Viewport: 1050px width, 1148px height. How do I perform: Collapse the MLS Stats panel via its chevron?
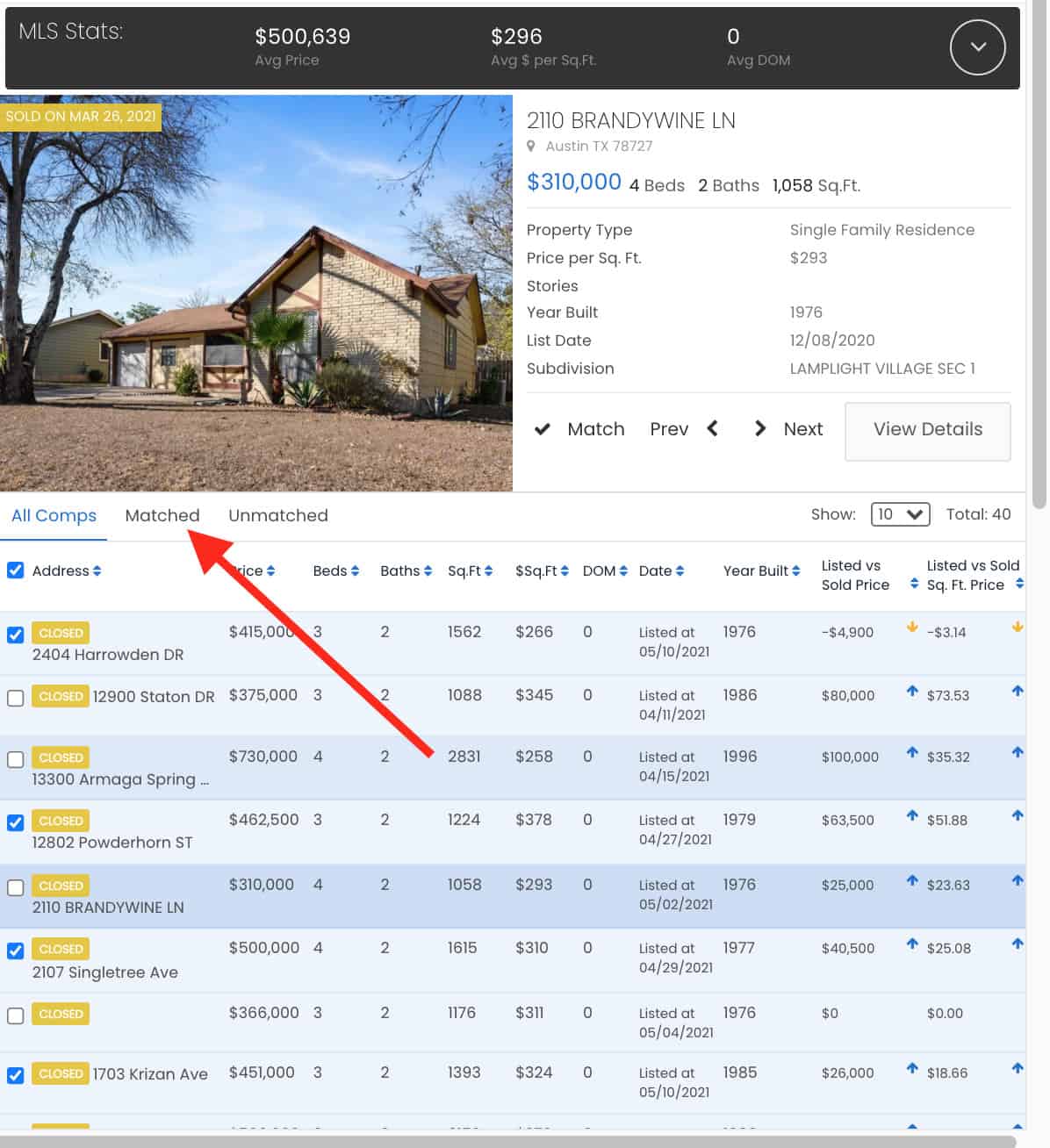coord(977,47)
